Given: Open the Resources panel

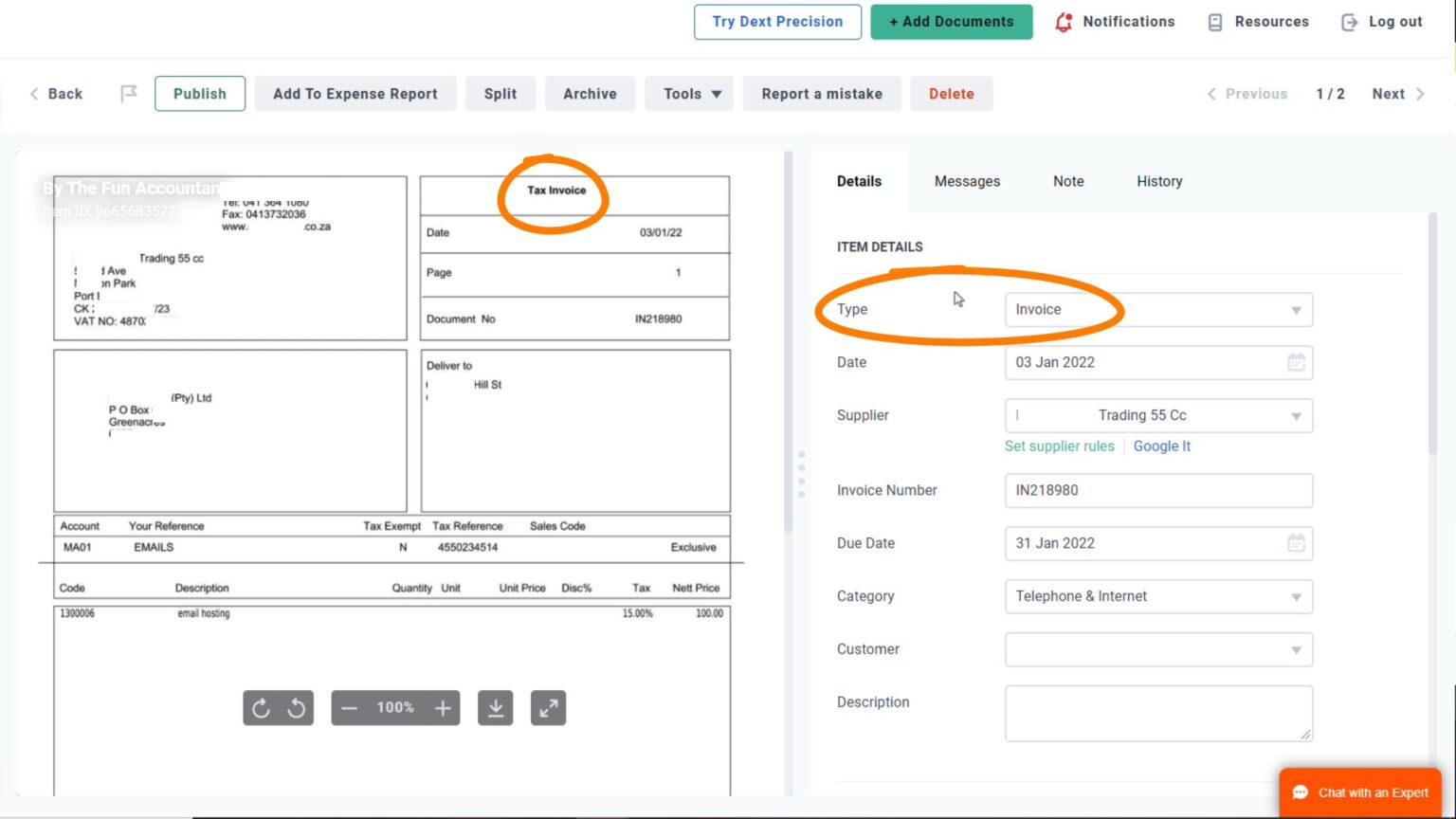Looking at the screenshot, I should coord(1257,21).
